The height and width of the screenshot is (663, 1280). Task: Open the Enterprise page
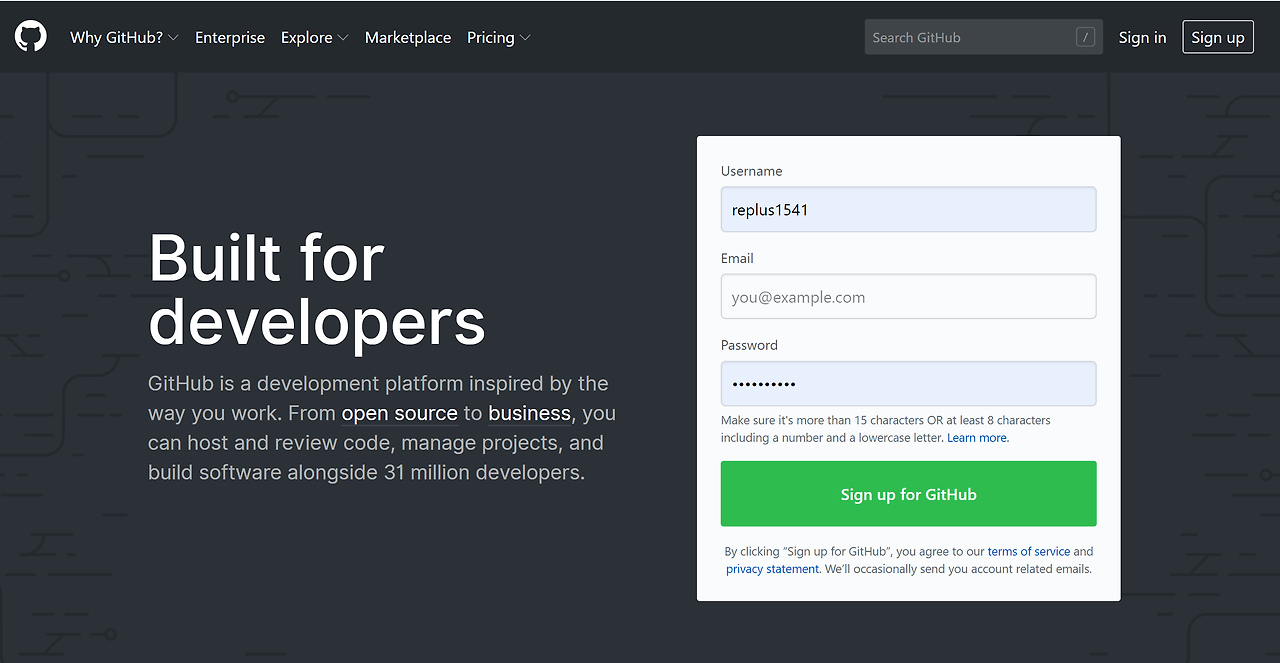point(230,37)
